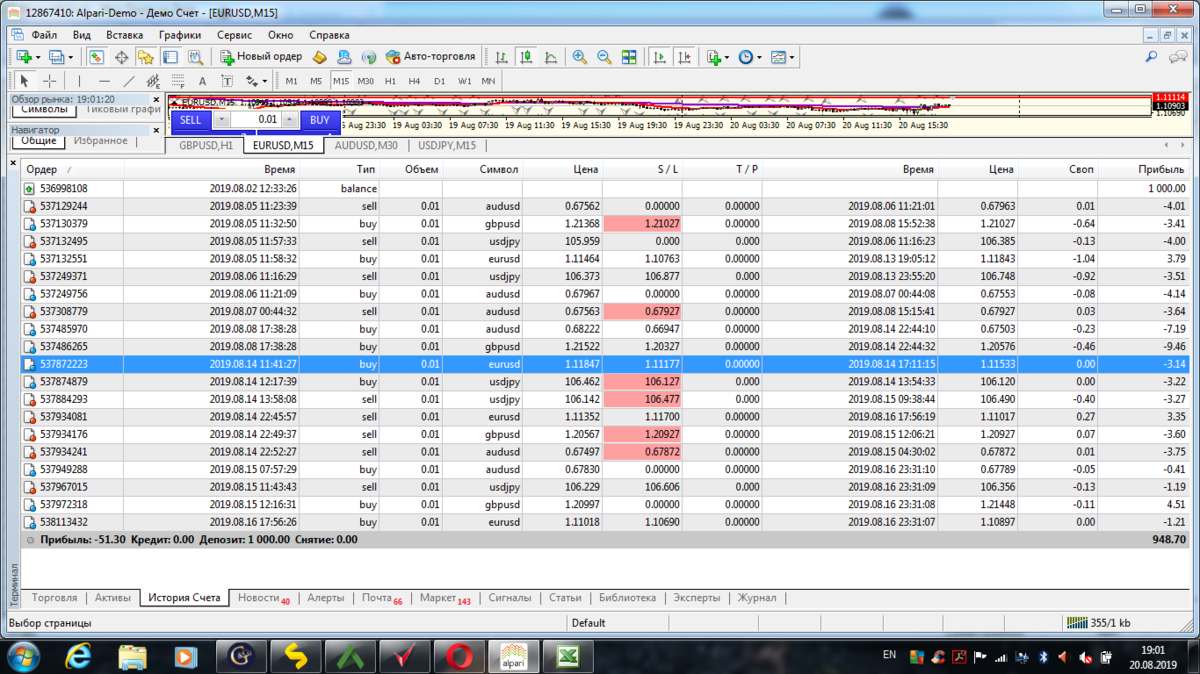The image size is (1200, 674).
Task: Click the blue SELL button
Action: (x=190, y=120)
